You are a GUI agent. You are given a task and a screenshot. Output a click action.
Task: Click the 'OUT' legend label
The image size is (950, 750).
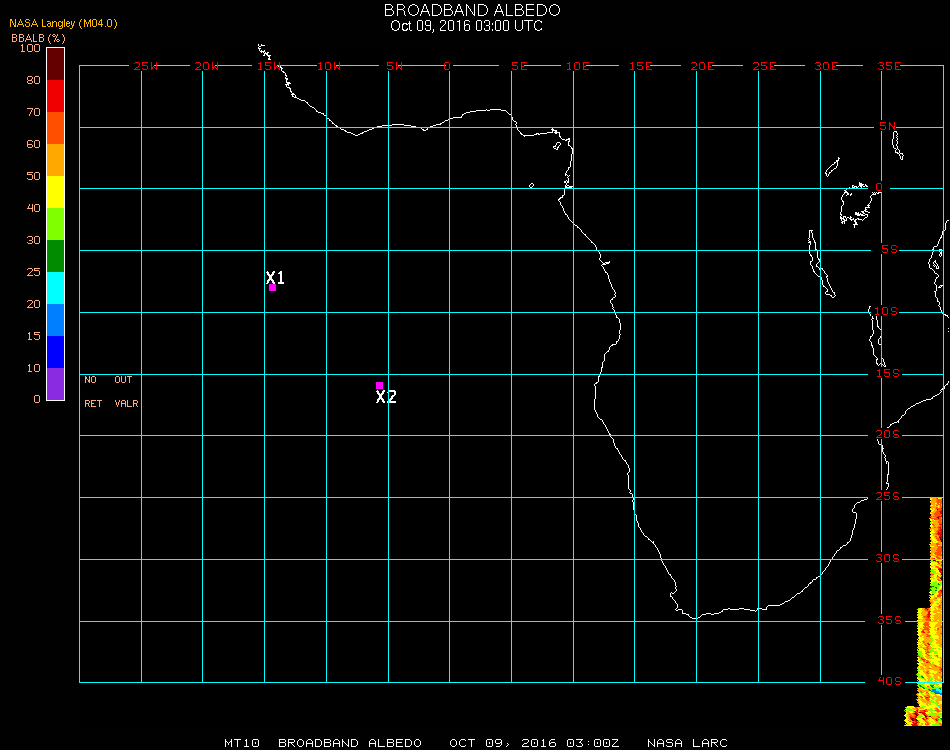click(123, 380)
